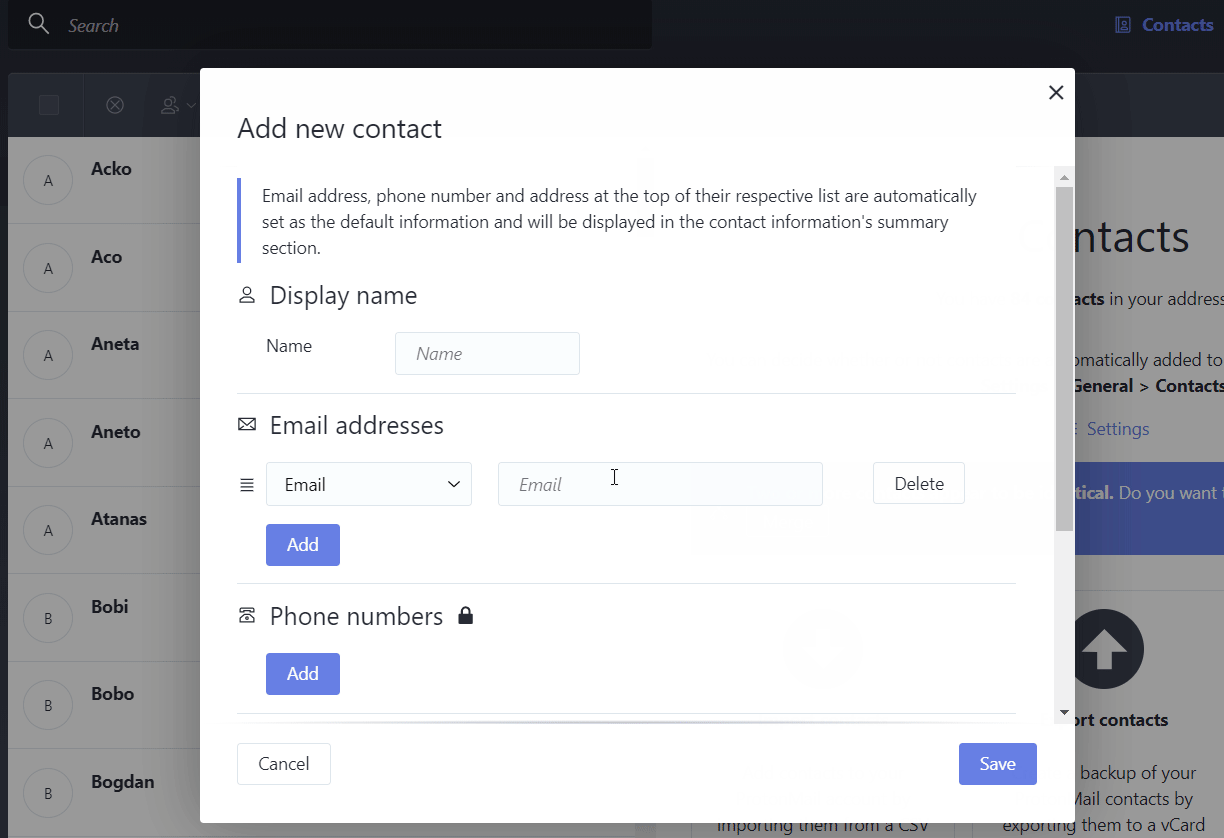Viewport: 1224px width, 838px height.
Task: Click the drag handle beside the Email row
Action: pyautogui.click(x=246, y=484)
